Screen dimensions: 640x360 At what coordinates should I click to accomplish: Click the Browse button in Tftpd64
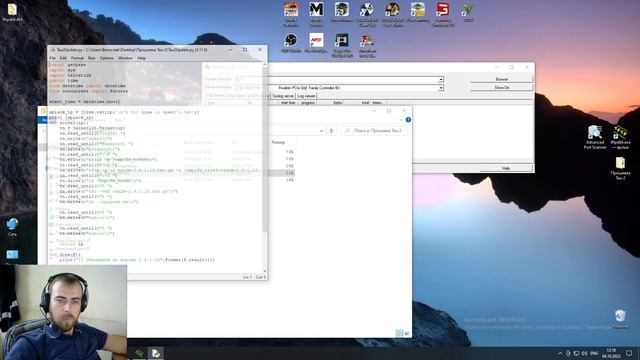coord(502,79)
